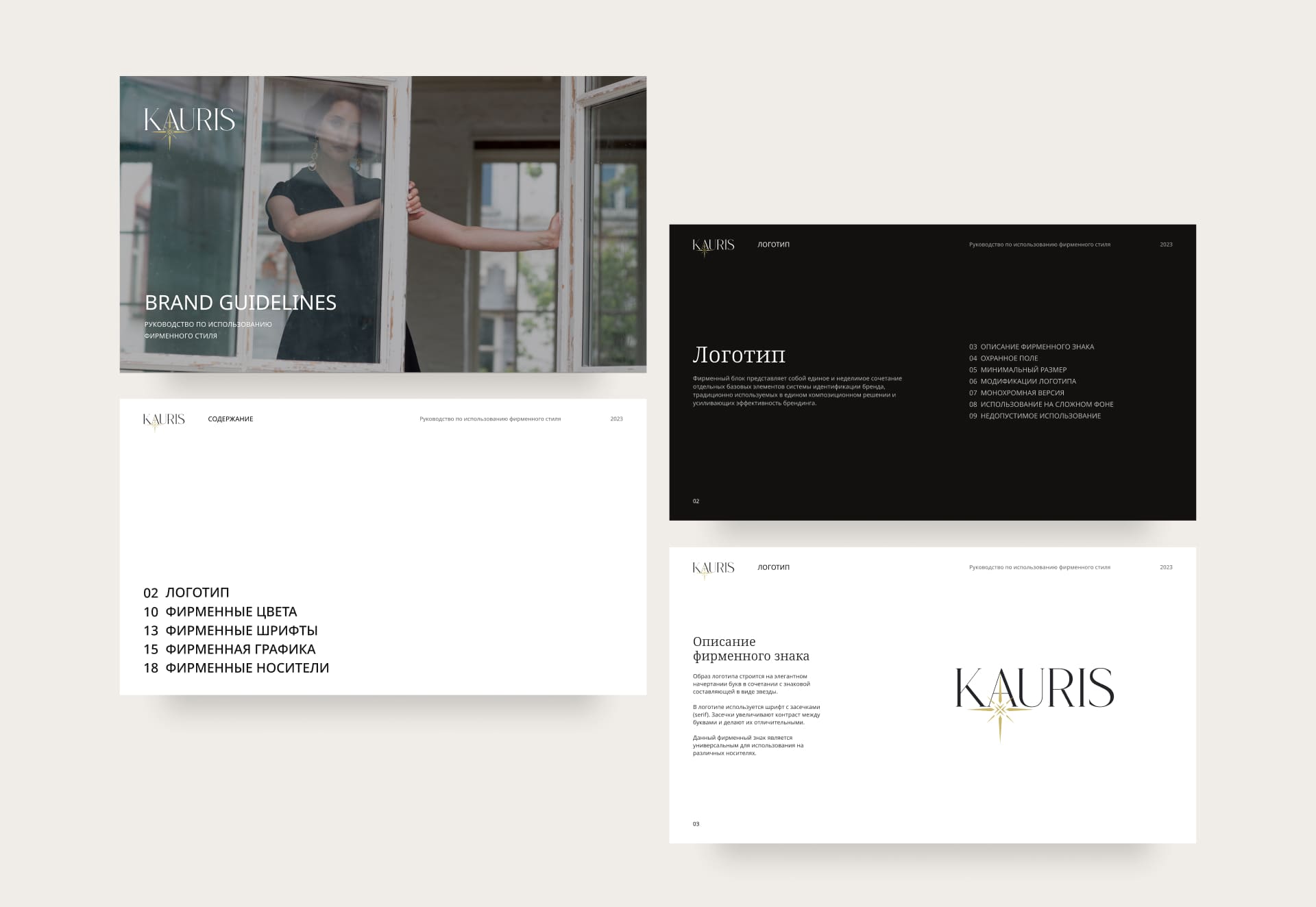Viewport: 1316px width, 907px height.
Task: Click the KAURIS logo on black slide header
Action: (713, 245)
